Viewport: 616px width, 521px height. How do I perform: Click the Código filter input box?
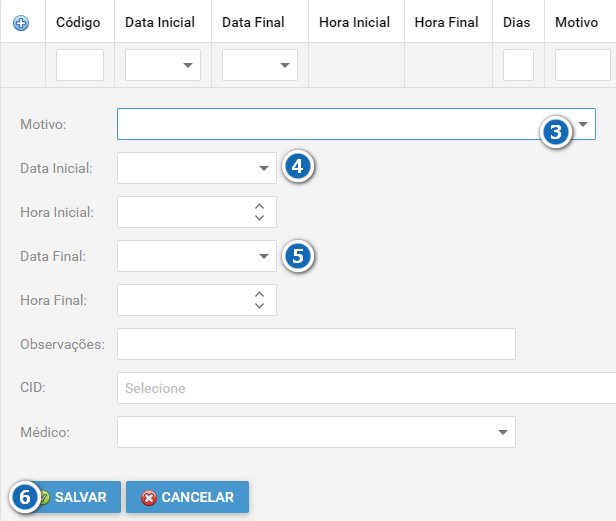coord(80,65)
